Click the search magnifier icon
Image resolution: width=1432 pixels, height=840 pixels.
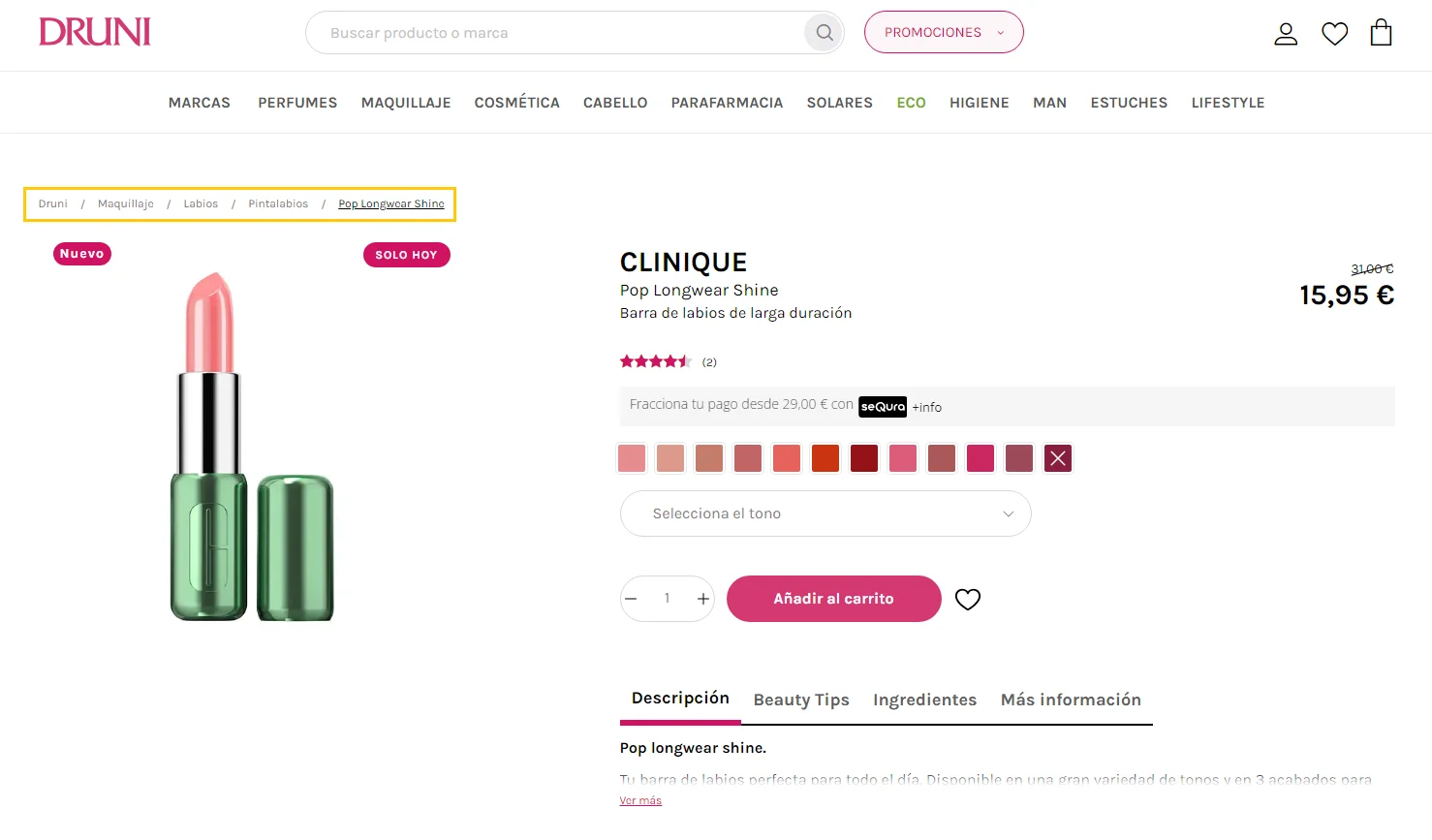pyautogui.click(x=823, y=32)
